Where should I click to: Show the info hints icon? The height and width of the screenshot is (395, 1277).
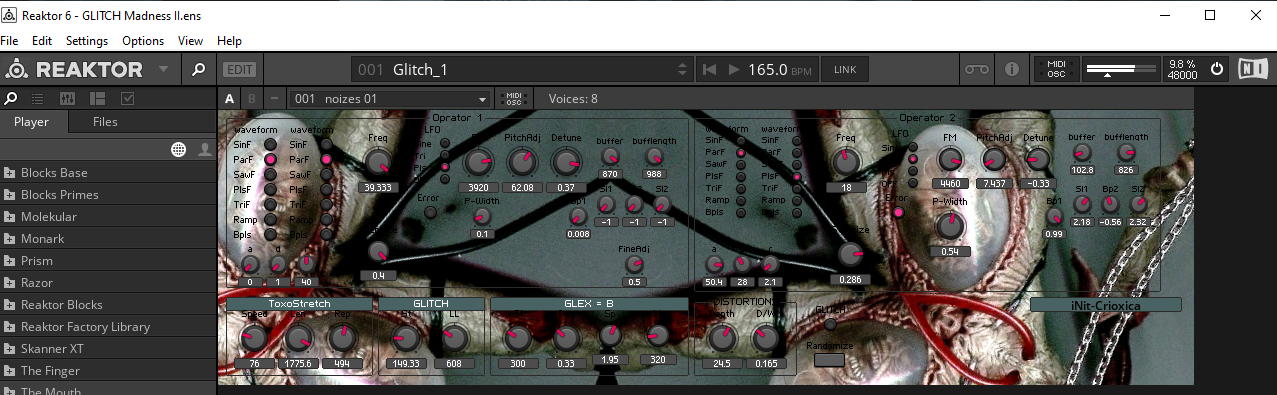point(1011,70)
